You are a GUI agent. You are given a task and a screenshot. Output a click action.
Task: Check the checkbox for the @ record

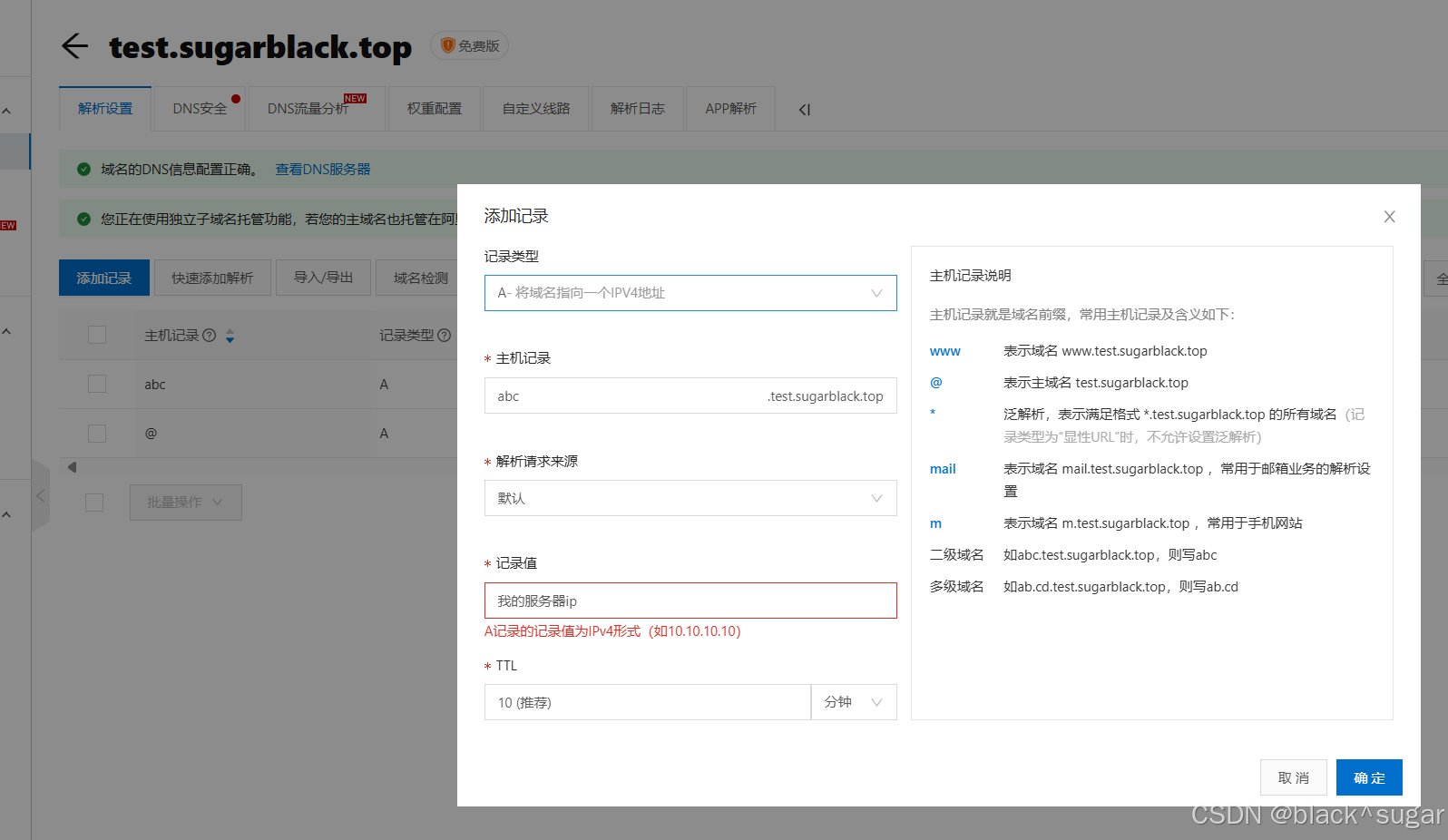click(x=97, y=433)
